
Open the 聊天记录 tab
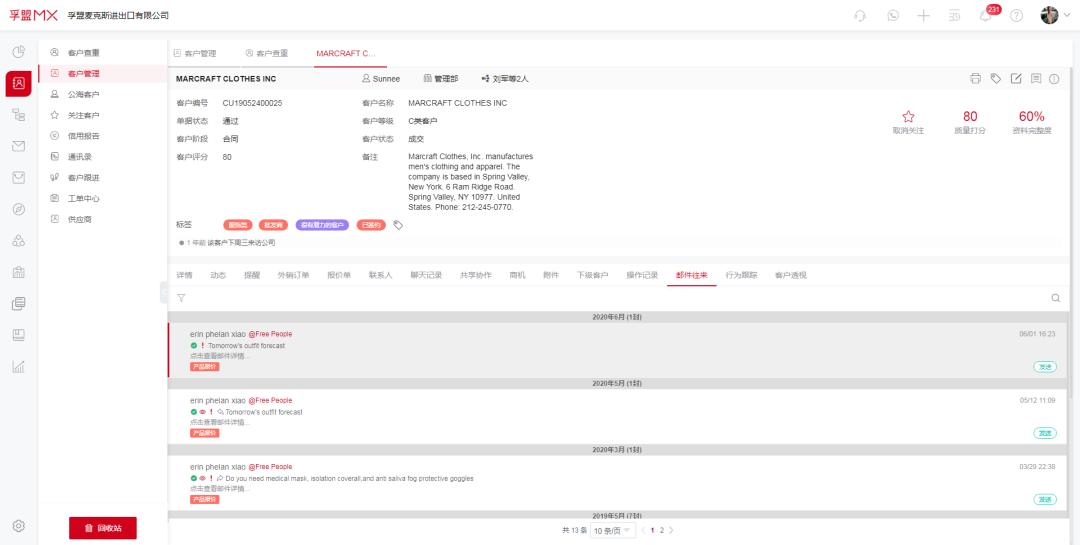[x=426, y=275]
